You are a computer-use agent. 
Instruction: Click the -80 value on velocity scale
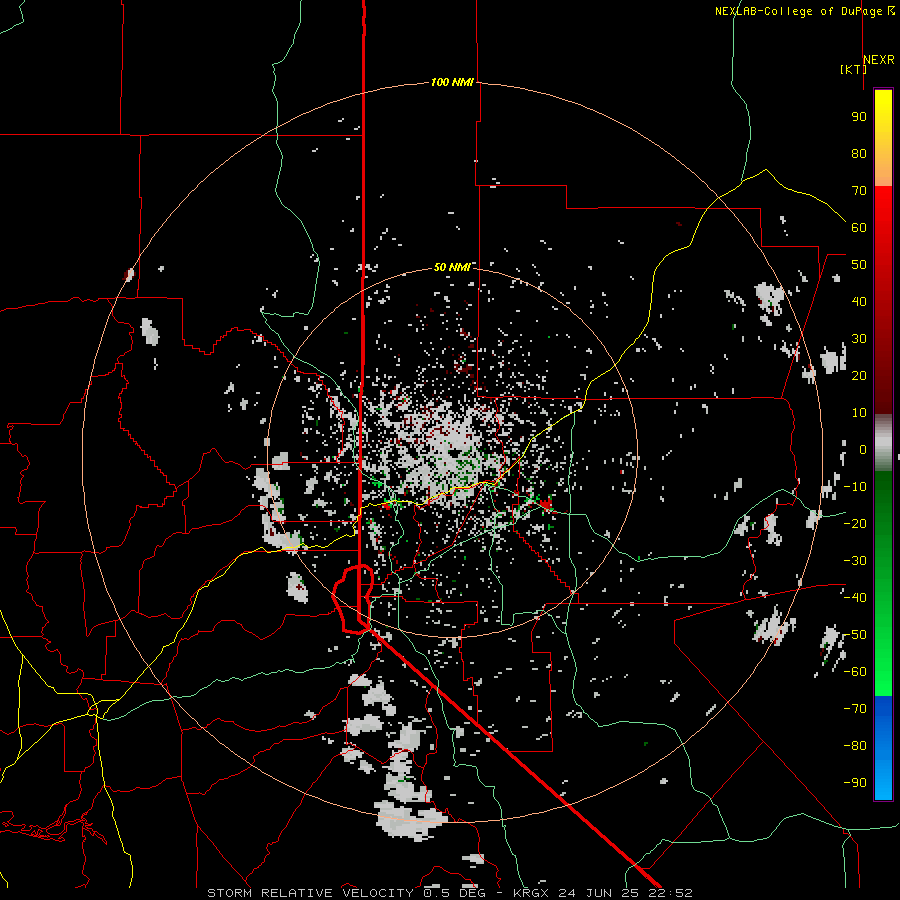point(855,746)
